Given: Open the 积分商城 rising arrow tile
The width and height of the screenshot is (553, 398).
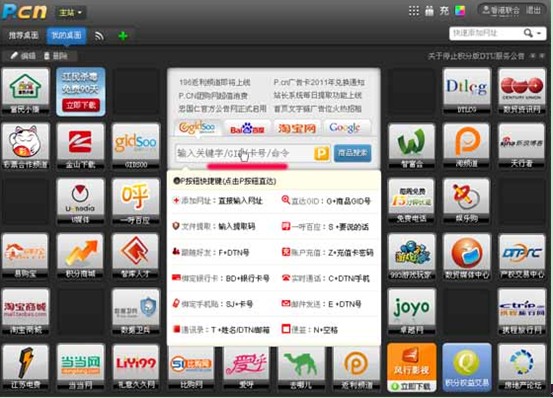Looking at the screenshot, I should [80, 256].
